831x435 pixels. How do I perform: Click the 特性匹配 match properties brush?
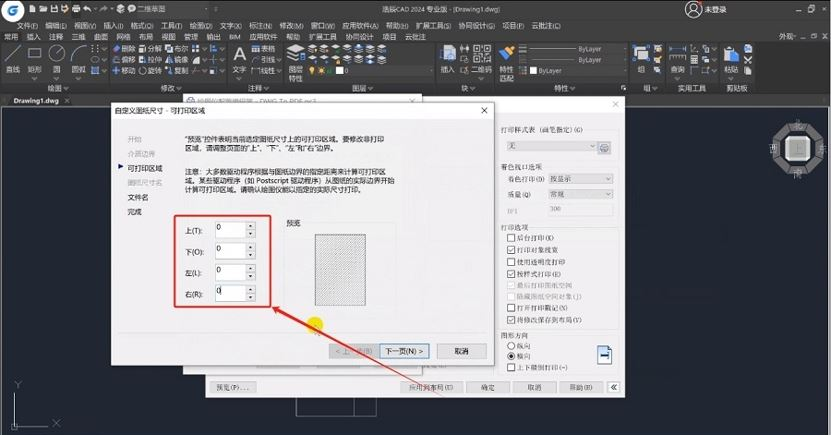click(507, 64)
